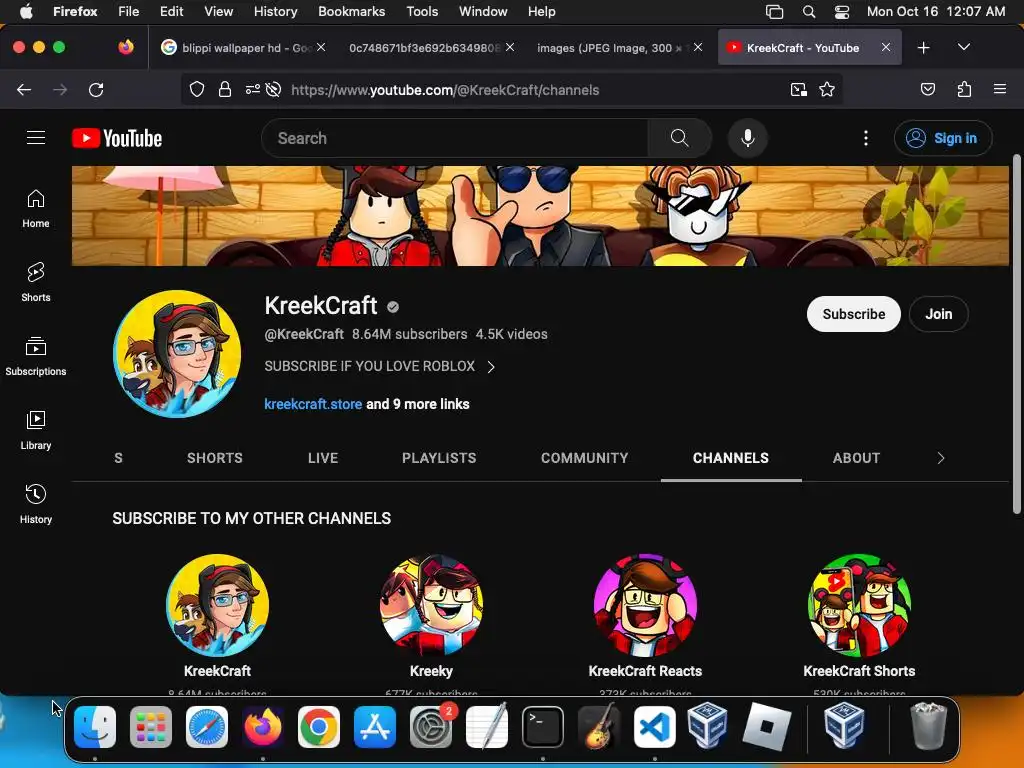Screen dimensions: 1024x768
Task: Show more channel tabs with arrow
Action: pyautogui.click(x=940, y=458)
